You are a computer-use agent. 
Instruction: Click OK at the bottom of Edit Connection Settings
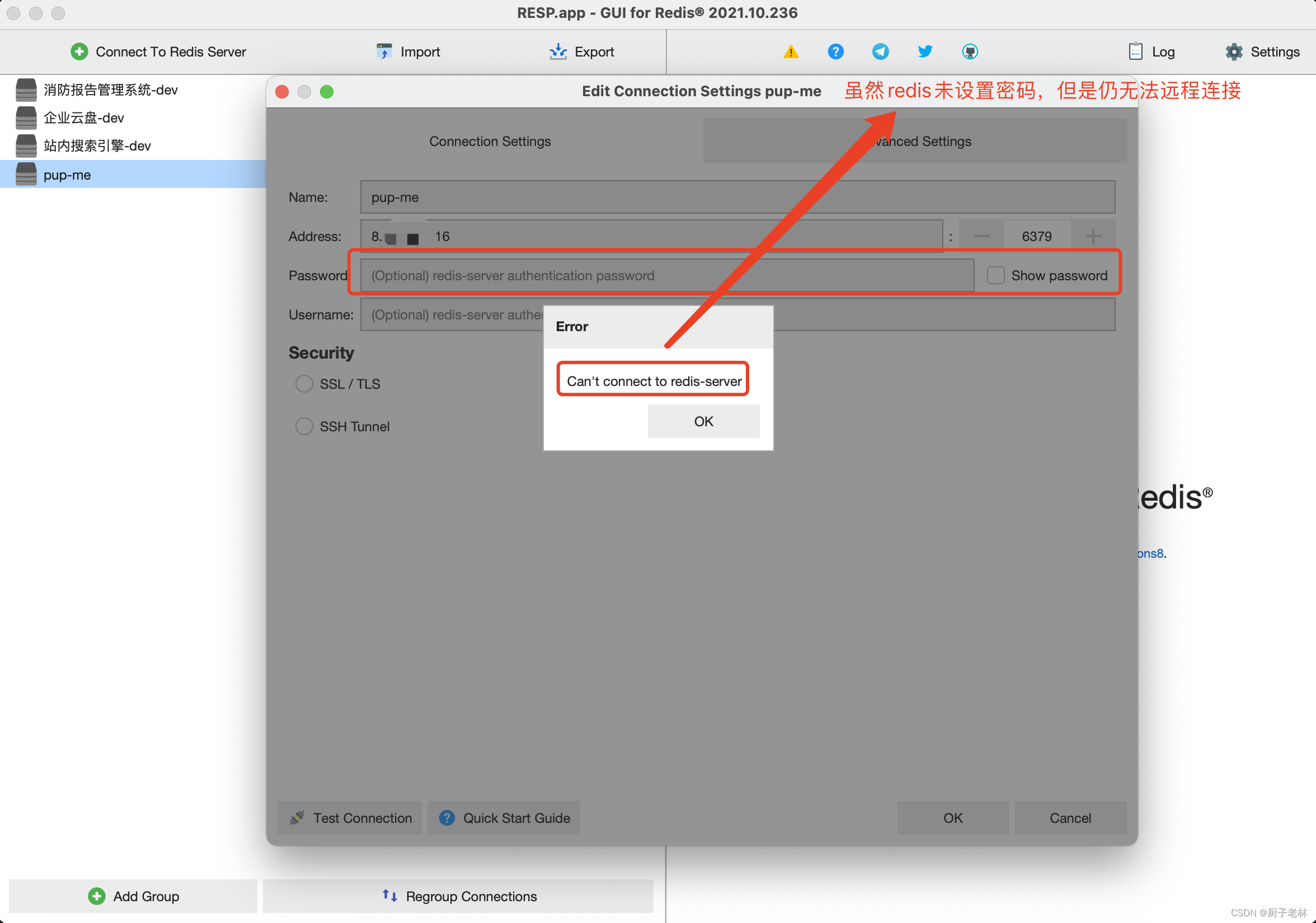[953, 818]
